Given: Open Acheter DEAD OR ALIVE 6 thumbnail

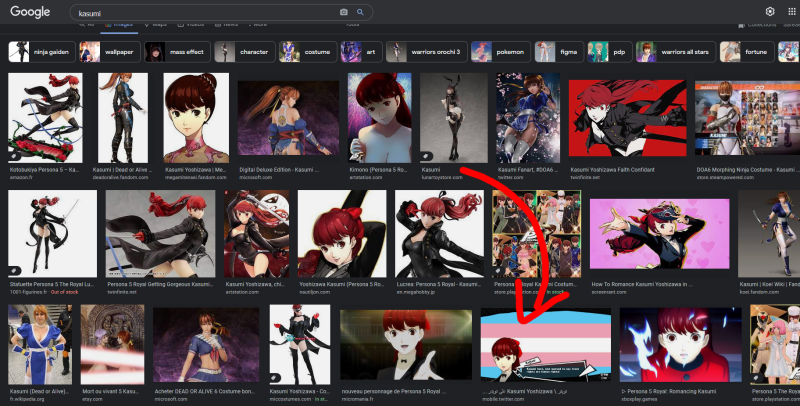Looking at the screenshot, I should point(206,345).
